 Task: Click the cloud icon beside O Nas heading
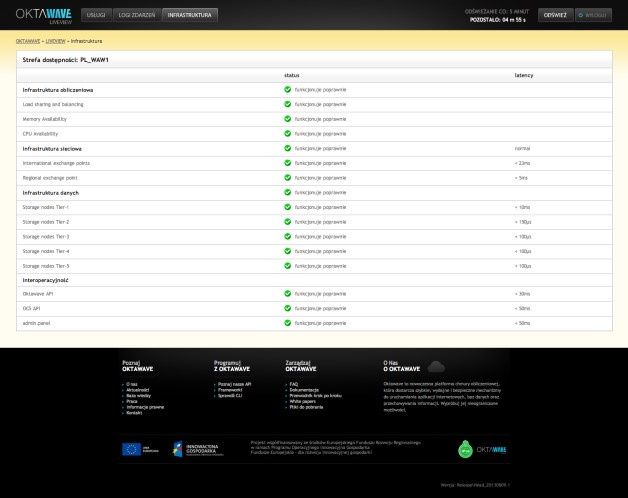point(436,366)
